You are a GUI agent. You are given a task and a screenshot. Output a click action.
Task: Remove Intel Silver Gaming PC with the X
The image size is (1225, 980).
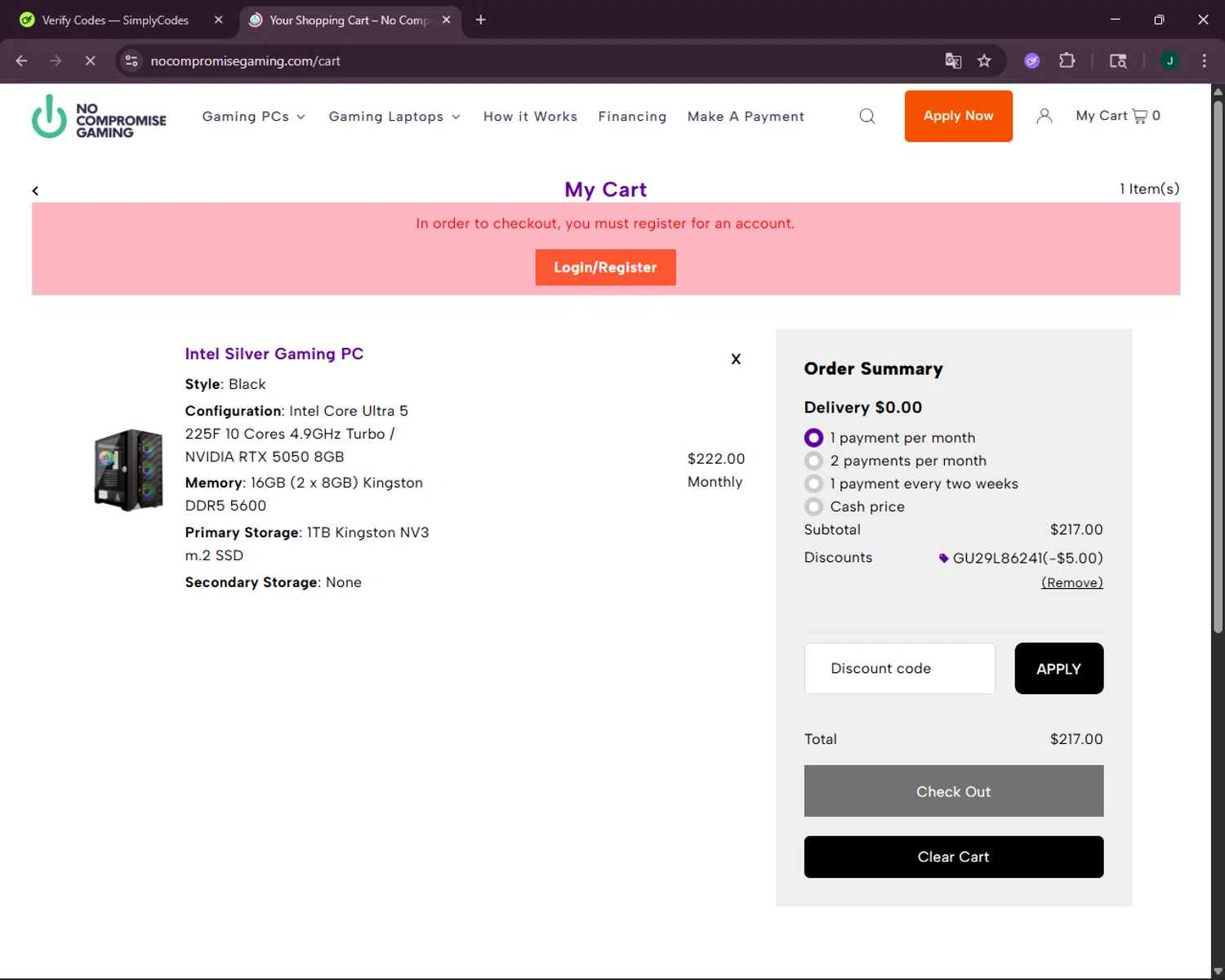click(x=736, y=359)
